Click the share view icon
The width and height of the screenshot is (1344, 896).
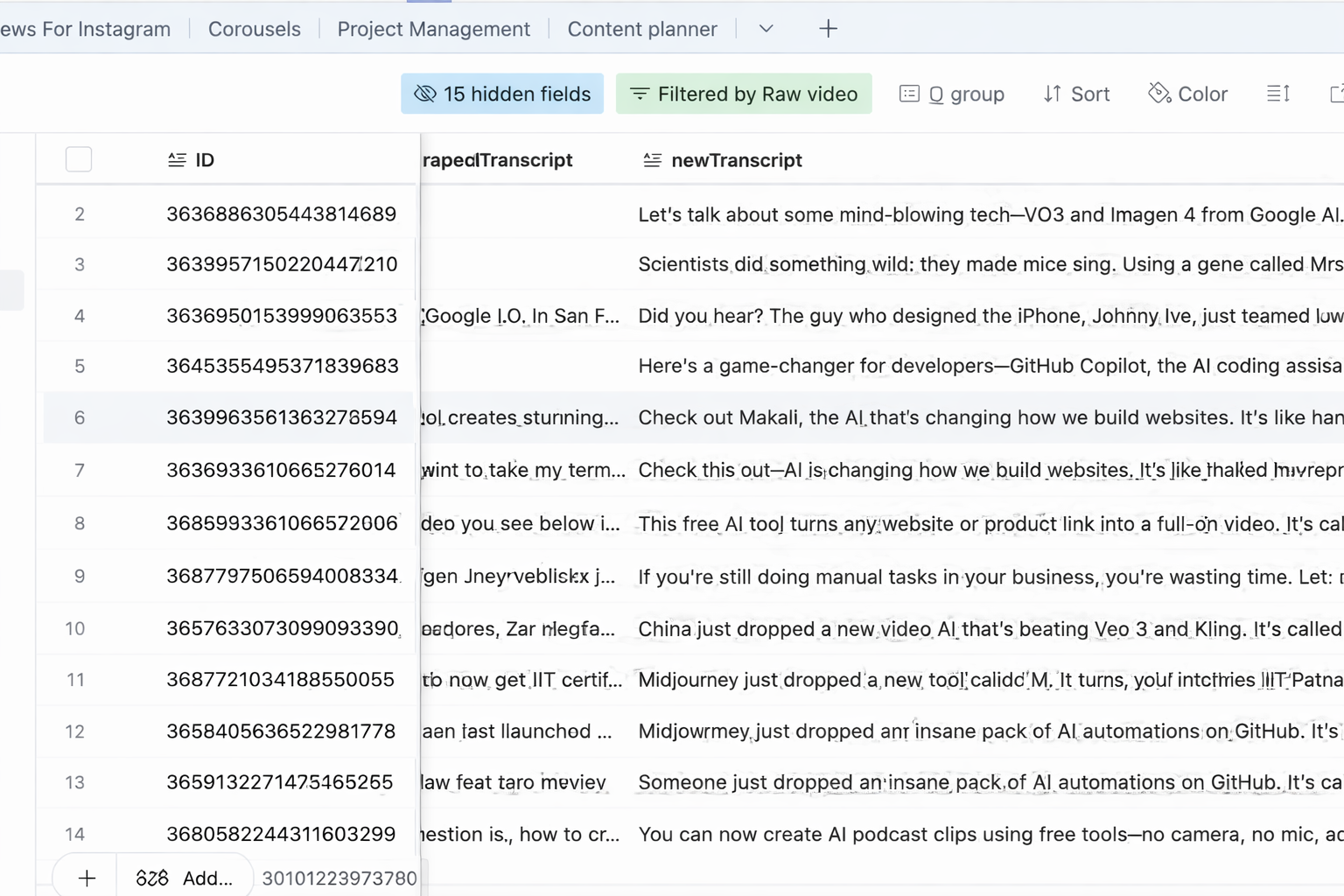click(x=1335, y=94)
